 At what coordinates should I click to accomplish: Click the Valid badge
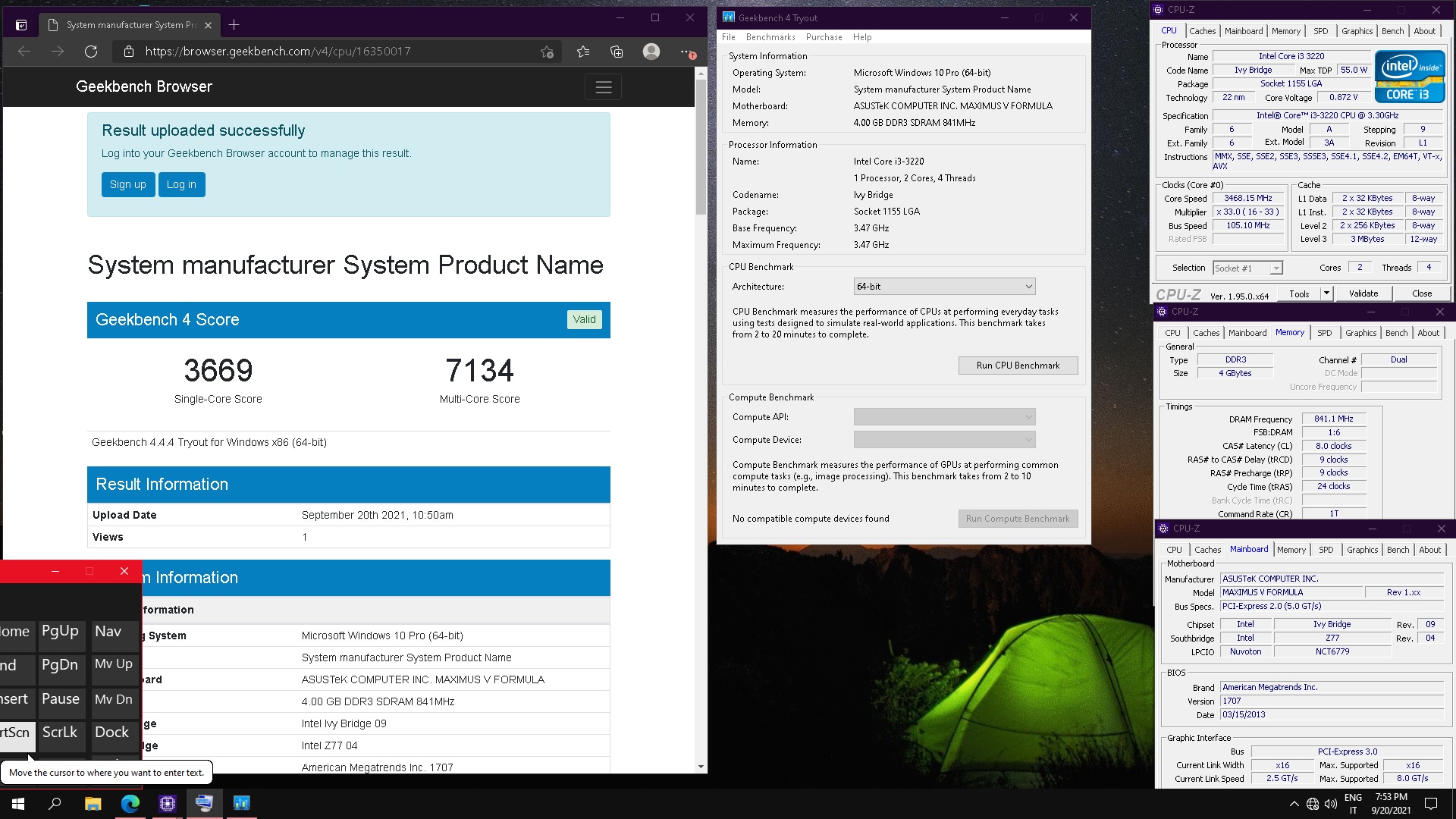tap(584, 319)
